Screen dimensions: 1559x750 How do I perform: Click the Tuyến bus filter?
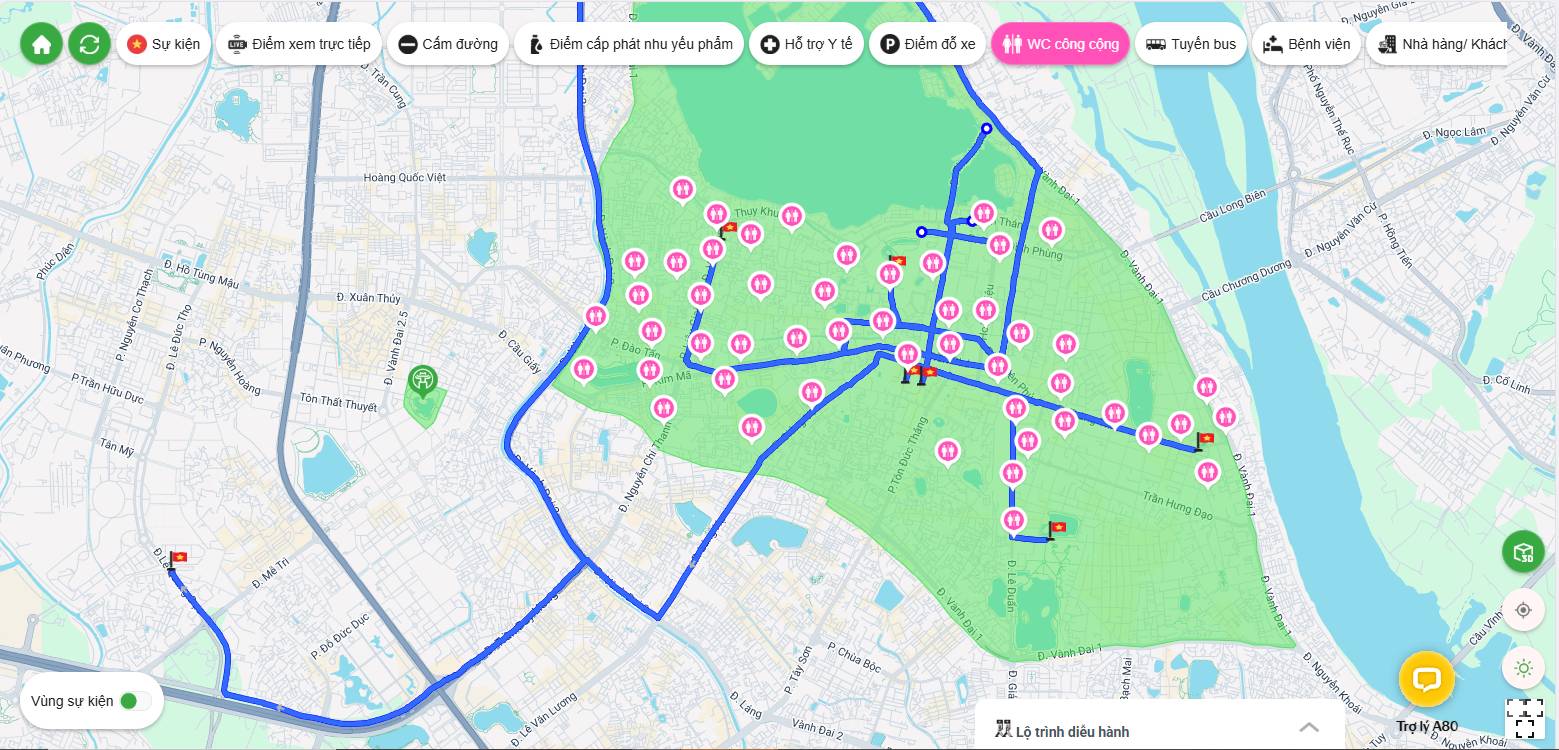[x=1191, y=44]
